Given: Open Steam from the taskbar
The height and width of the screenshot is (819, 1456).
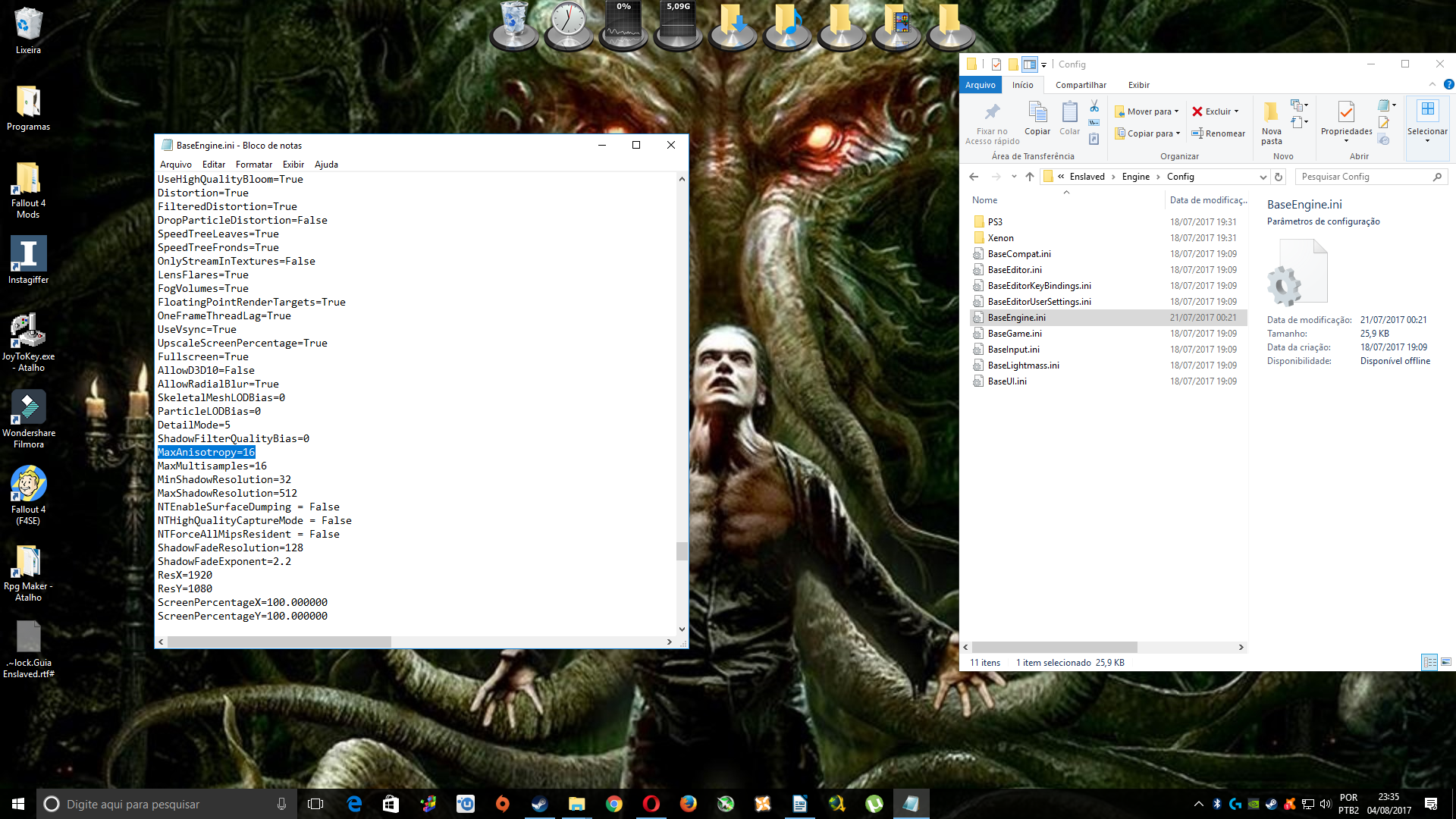Looking at the screenshot, I should click(x=539, y=804).
